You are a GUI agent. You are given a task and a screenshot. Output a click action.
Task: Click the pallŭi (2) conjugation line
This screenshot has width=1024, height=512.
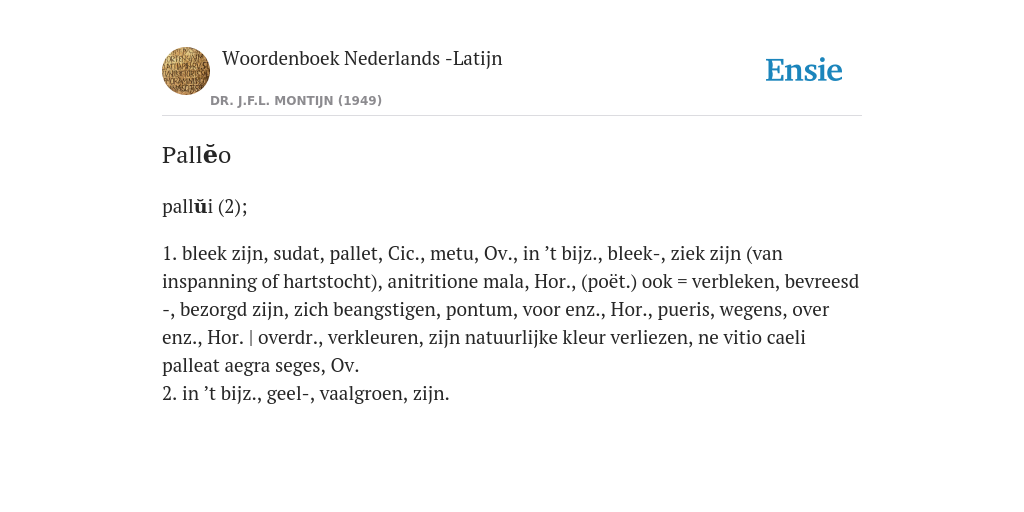click(x=205, y=207)
